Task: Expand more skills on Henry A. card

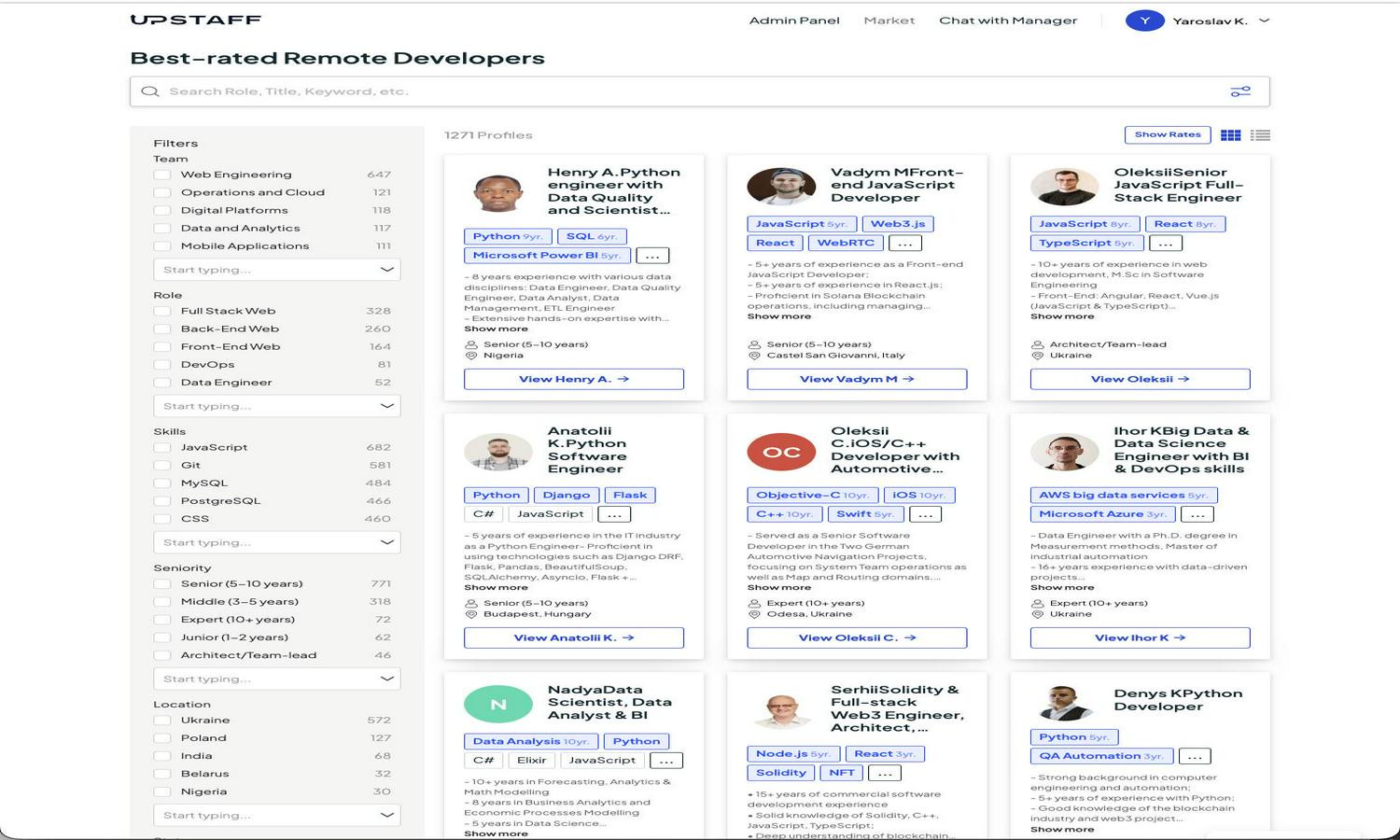Action: 652,256
